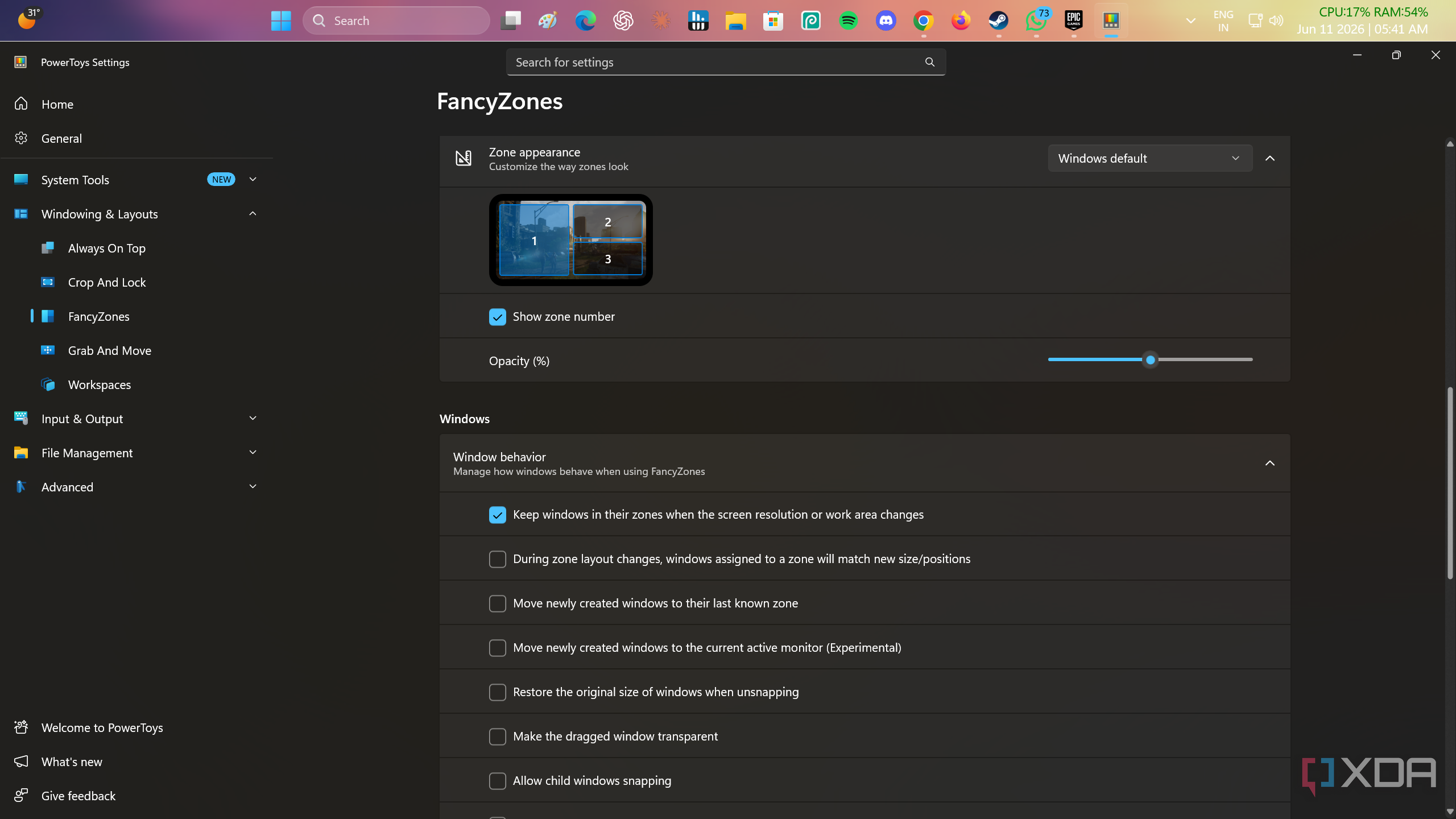Open WhatsApp taskbar icon

[x=1036, y=21]
